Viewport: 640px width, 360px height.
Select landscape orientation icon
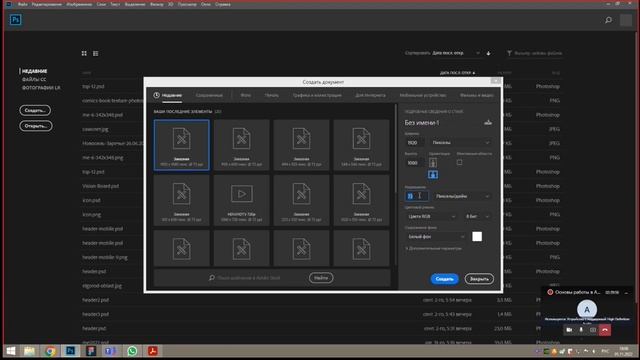point(433,175)
